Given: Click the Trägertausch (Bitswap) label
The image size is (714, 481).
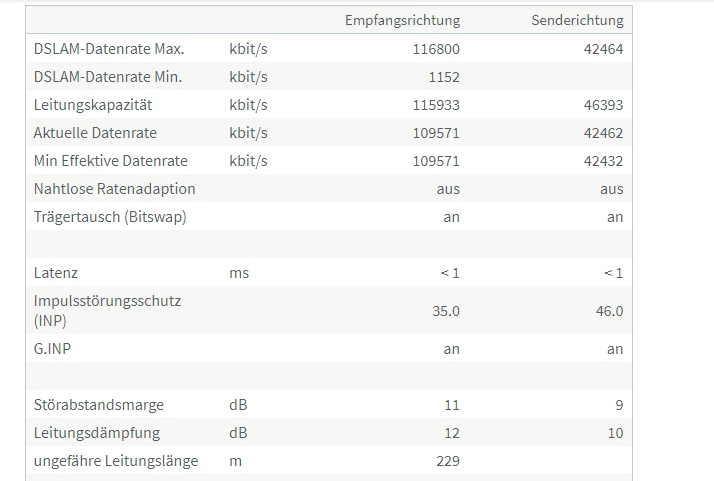Looking at the screenshot, I should click(110, 217).
